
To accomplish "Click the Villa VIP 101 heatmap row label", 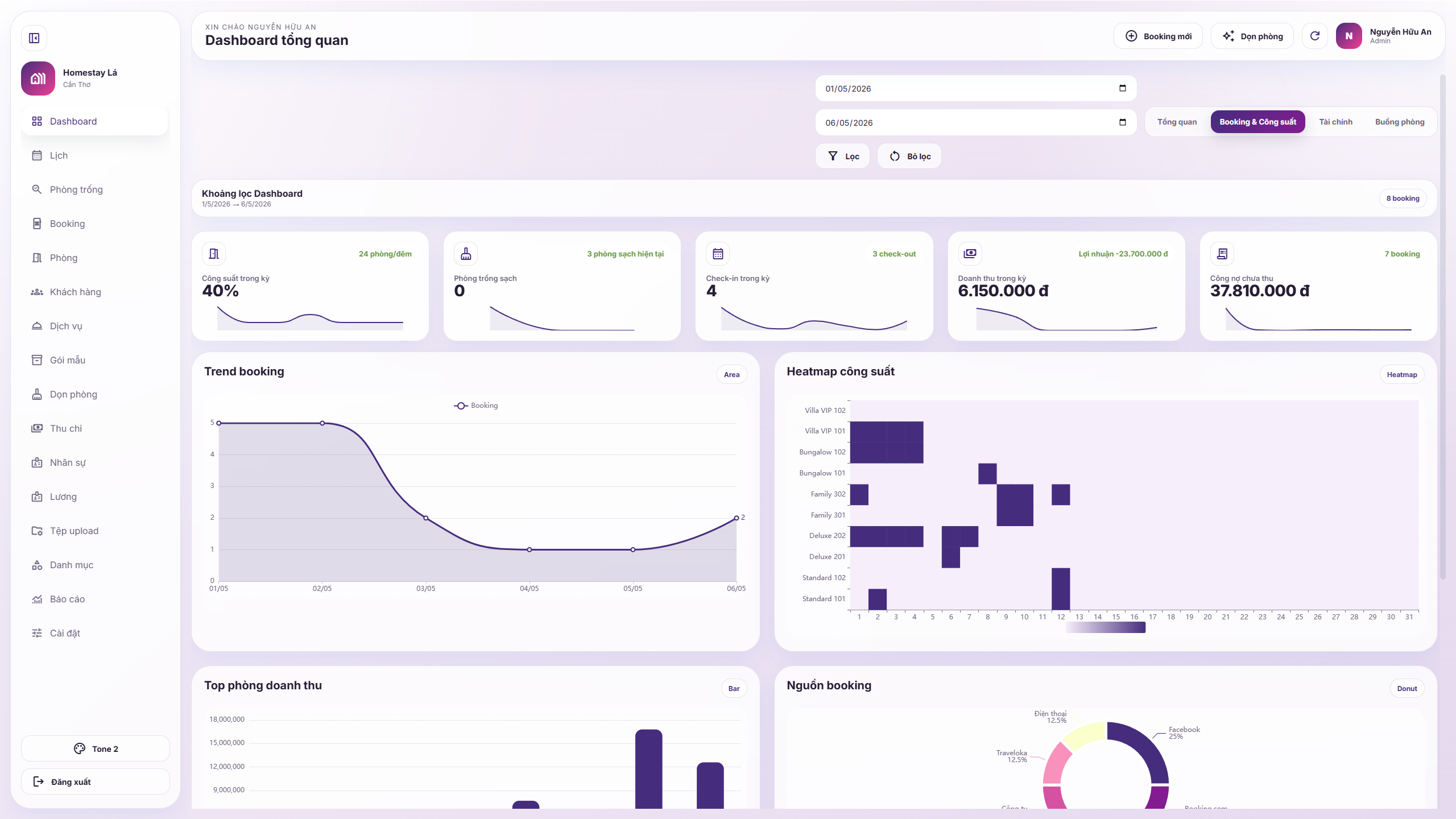I will (825, 431).
